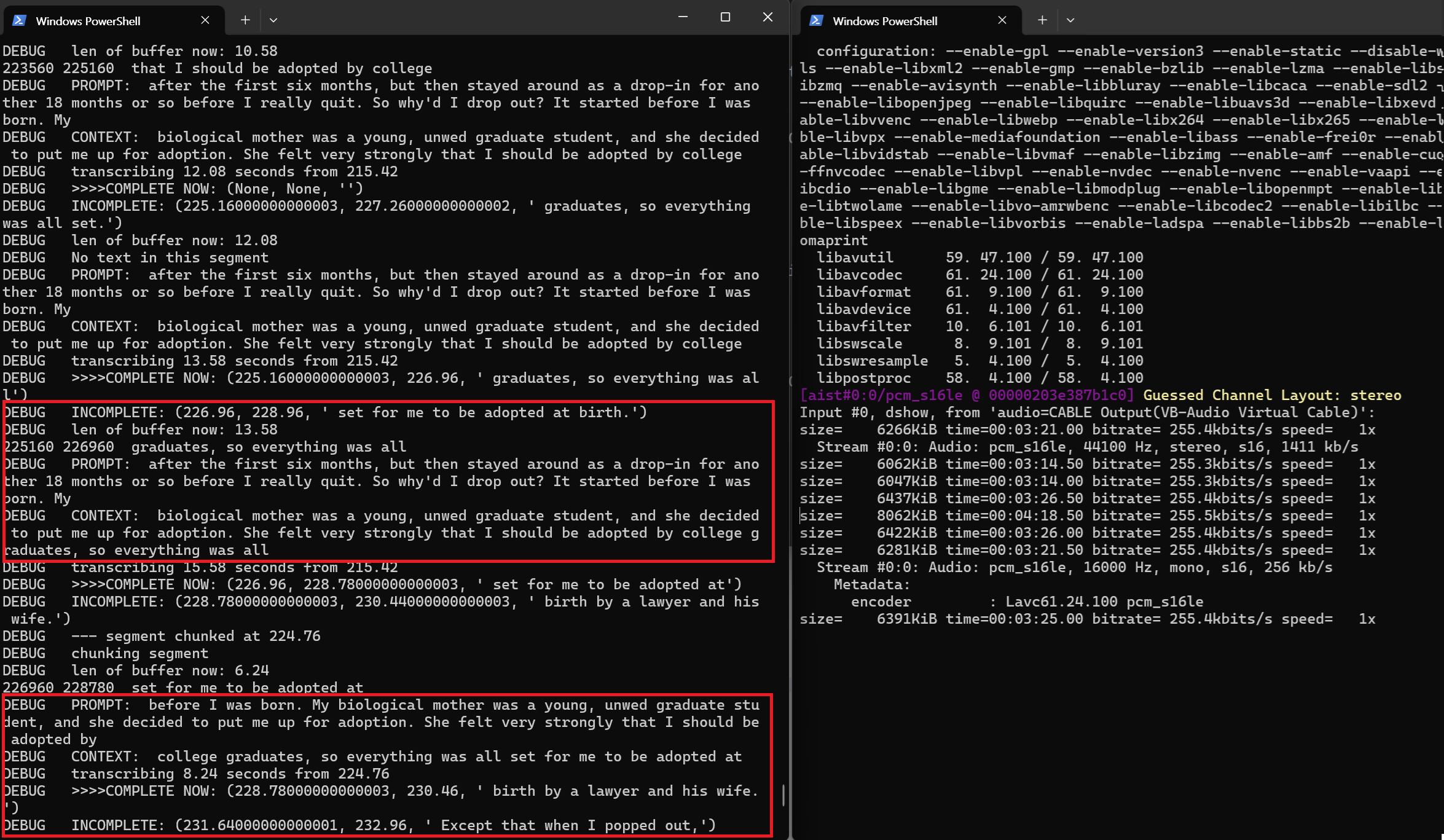Click the 'segment chunked at 224.76' debug line
Screen dimensions: 1444x840
(x=197, y=636)
